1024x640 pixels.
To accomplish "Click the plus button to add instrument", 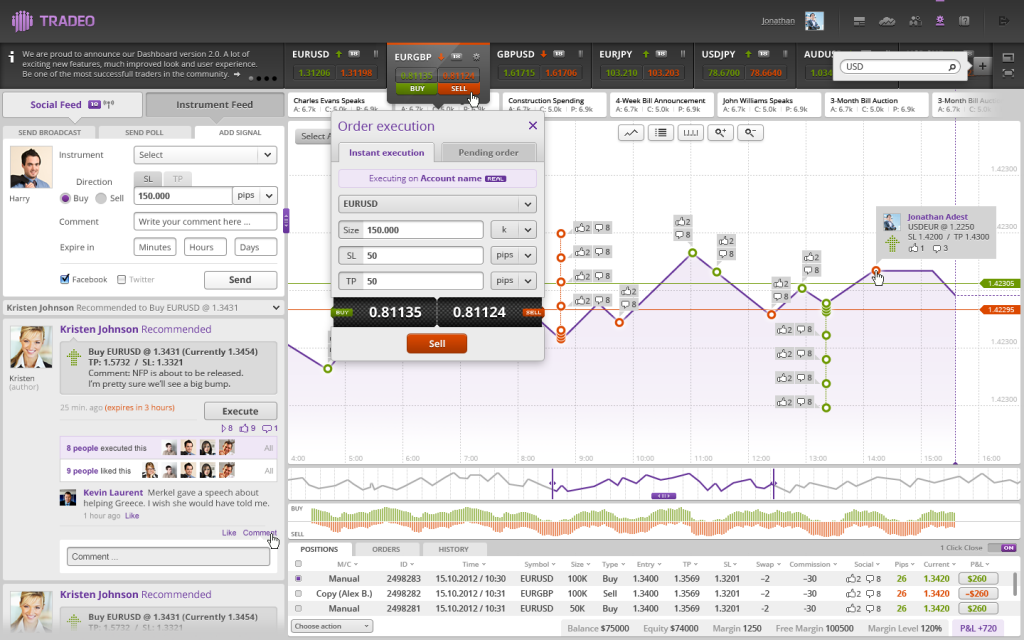I will 983,66.
